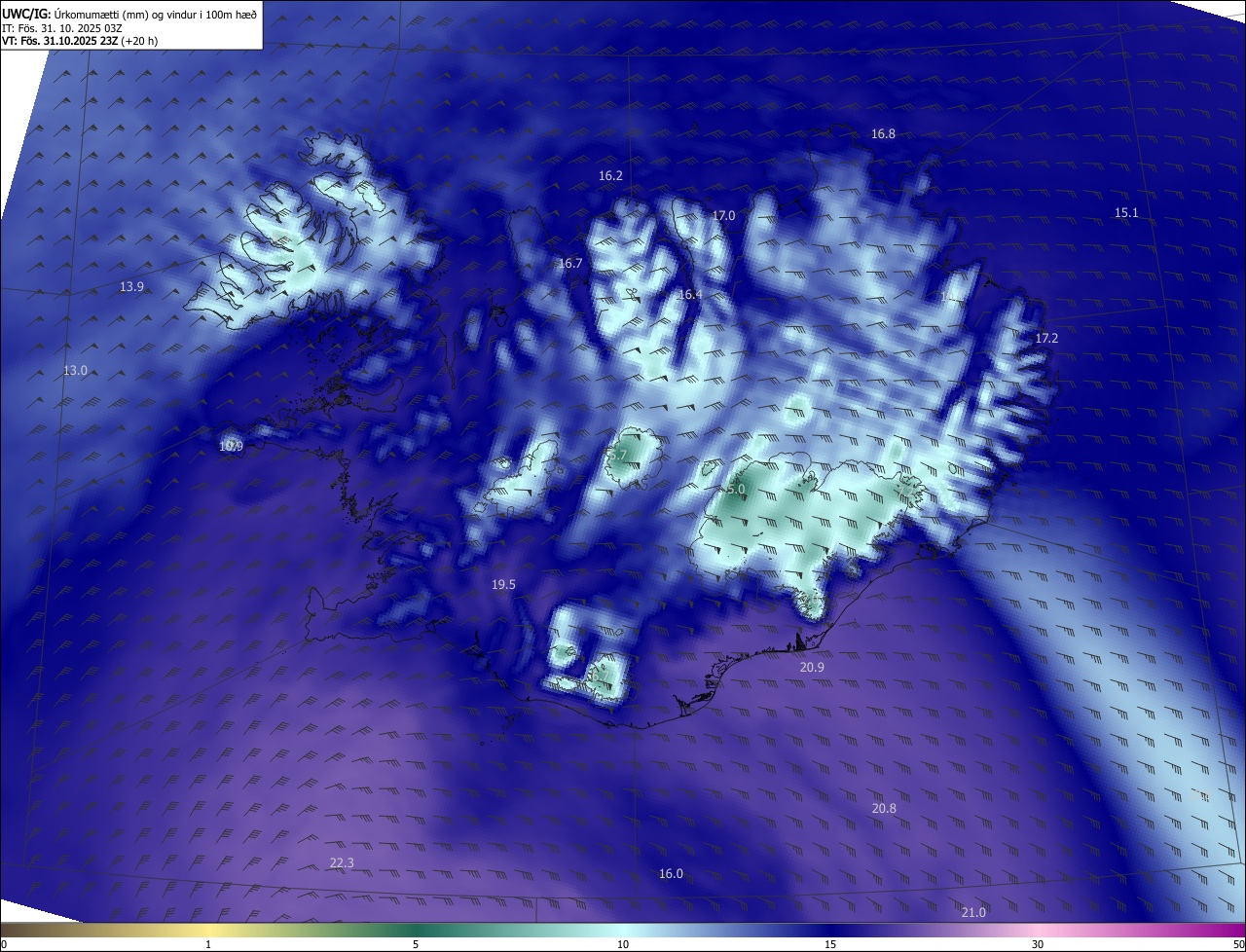The width and height of the screenshot is (1246, 952).
Task: Click the 22.3 value in the southwest ocean
Action: coord(342,863)
